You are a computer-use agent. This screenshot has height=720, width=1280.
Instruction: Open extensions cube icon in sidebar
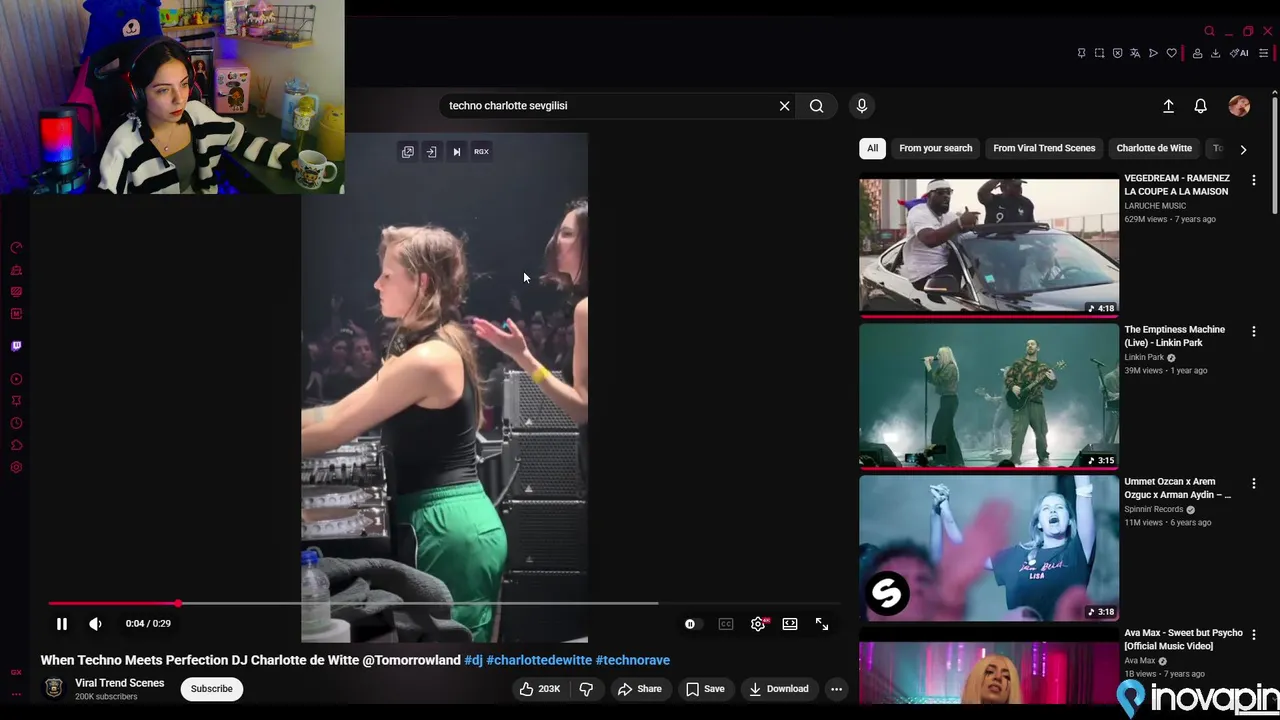(16, 446)
